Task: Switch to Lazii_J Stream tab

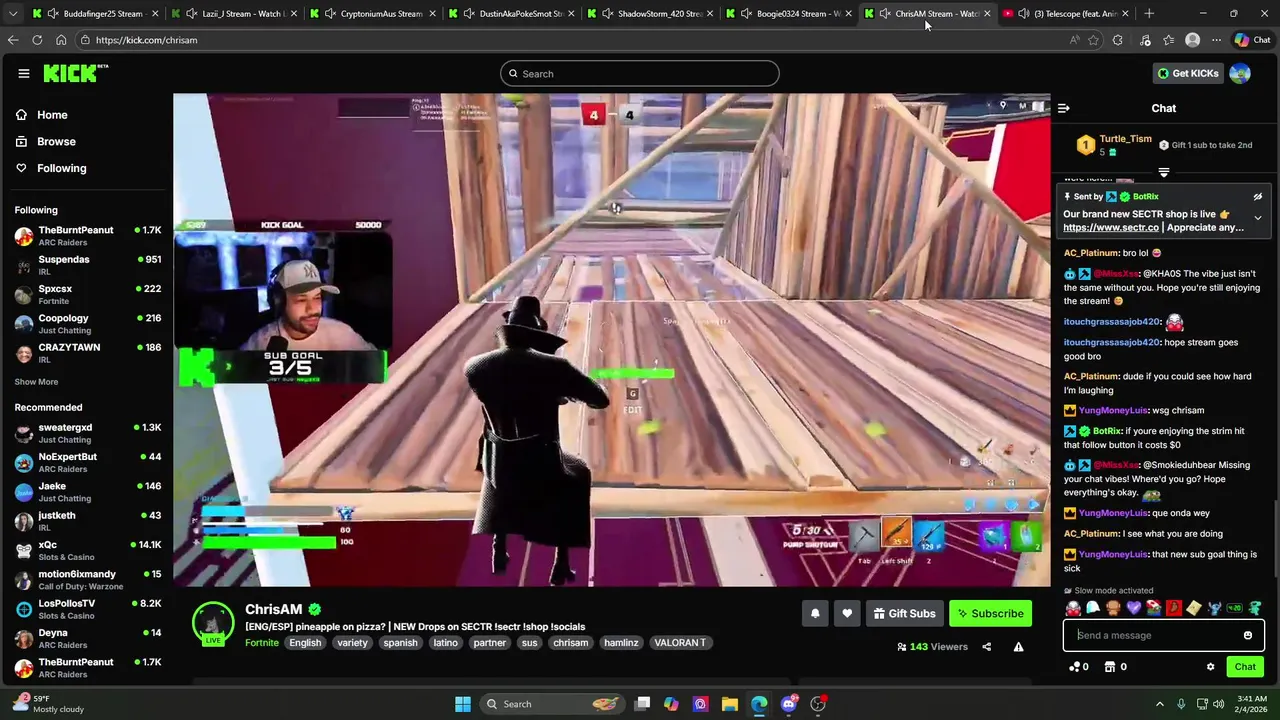Action: [235, 14]
